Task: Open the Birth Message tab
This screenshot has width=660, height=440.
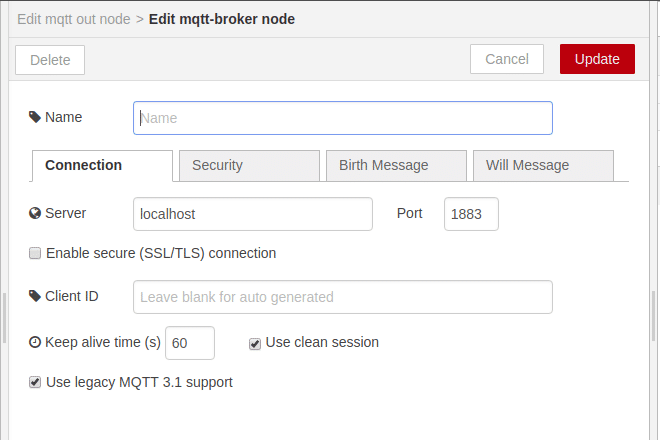Action: [x=396, y=165]
